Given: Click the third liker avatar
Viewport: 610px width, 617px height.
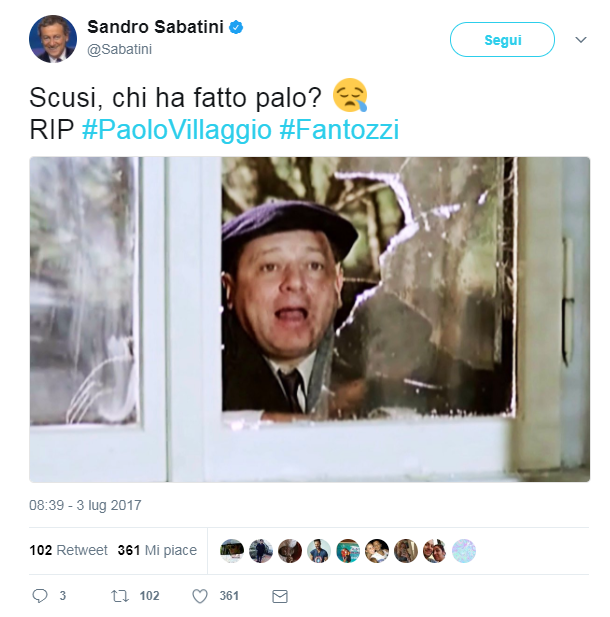Looking at the screenshot, I should click(290, 550).
